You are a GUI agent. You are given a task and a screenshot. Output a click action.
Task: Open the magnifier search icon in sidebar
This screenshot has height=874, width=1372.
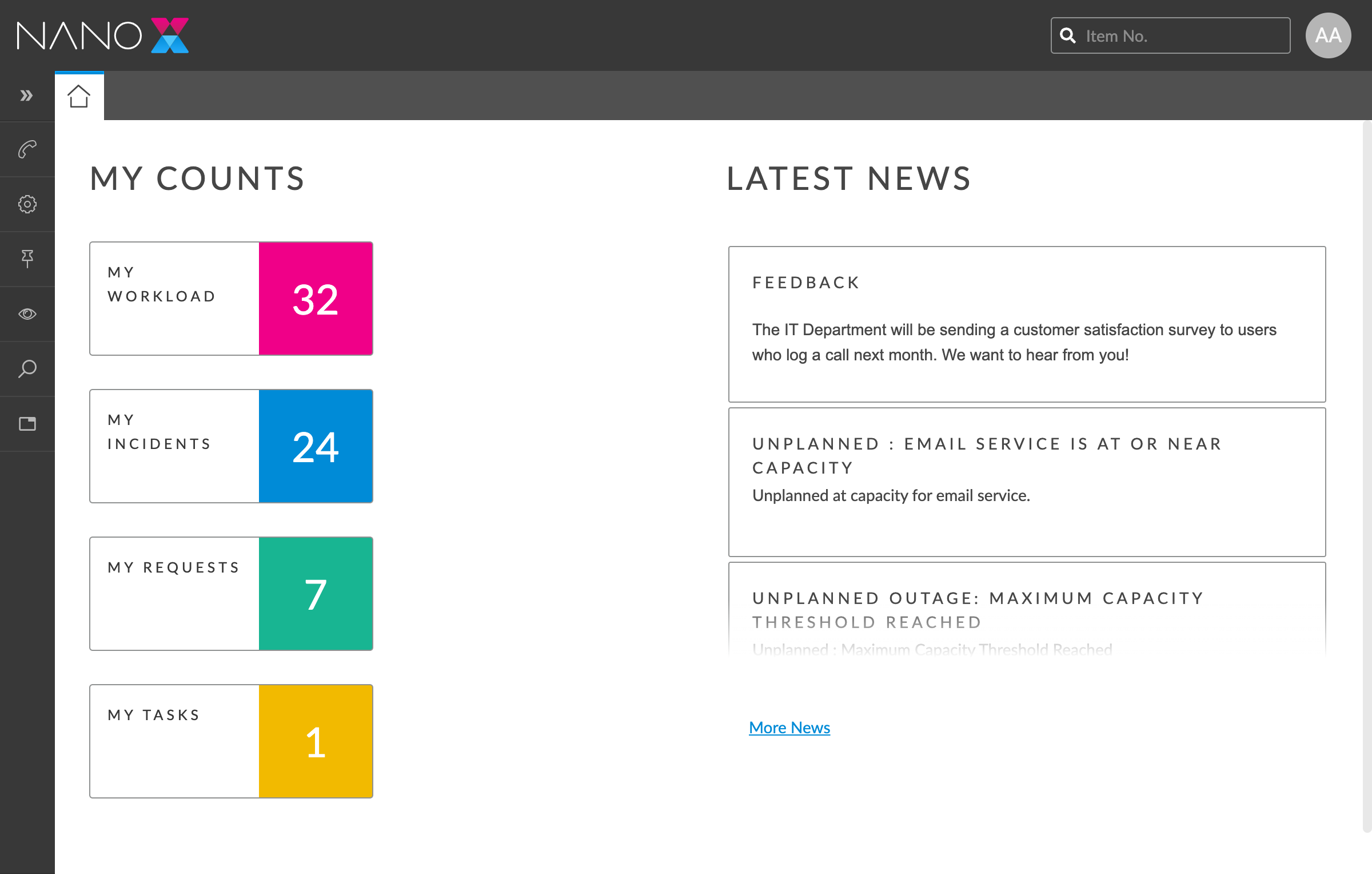pos(27,369)
